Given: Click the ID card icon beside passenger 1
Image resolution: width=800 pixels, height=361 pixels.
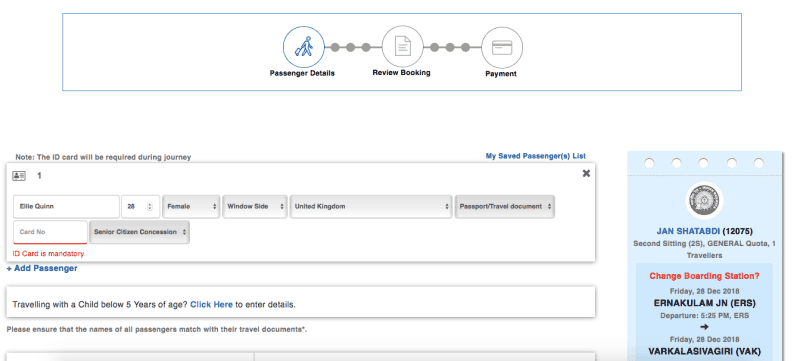Looking at the screenshot, I should click(19, 176).
